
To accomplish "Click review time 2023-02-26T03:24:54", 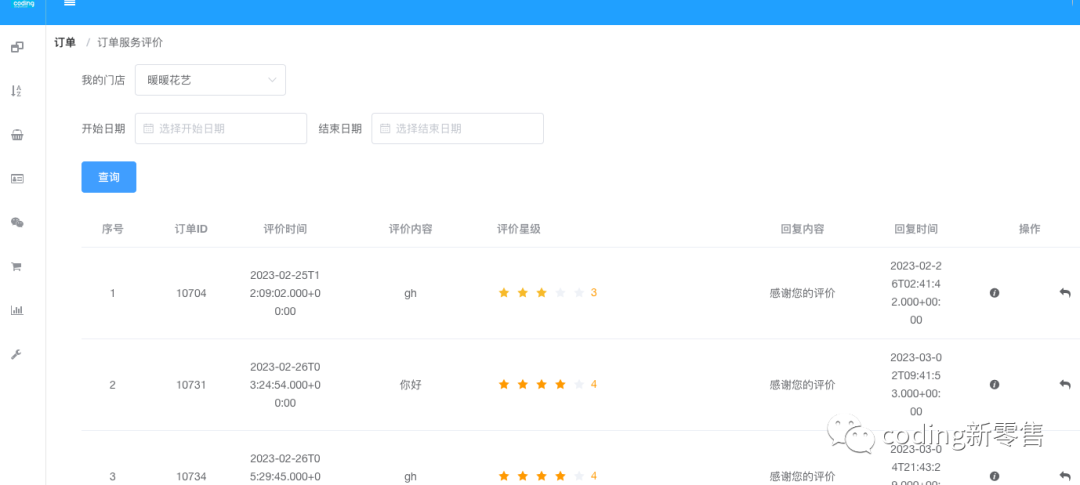I will [x=285, y=384].
